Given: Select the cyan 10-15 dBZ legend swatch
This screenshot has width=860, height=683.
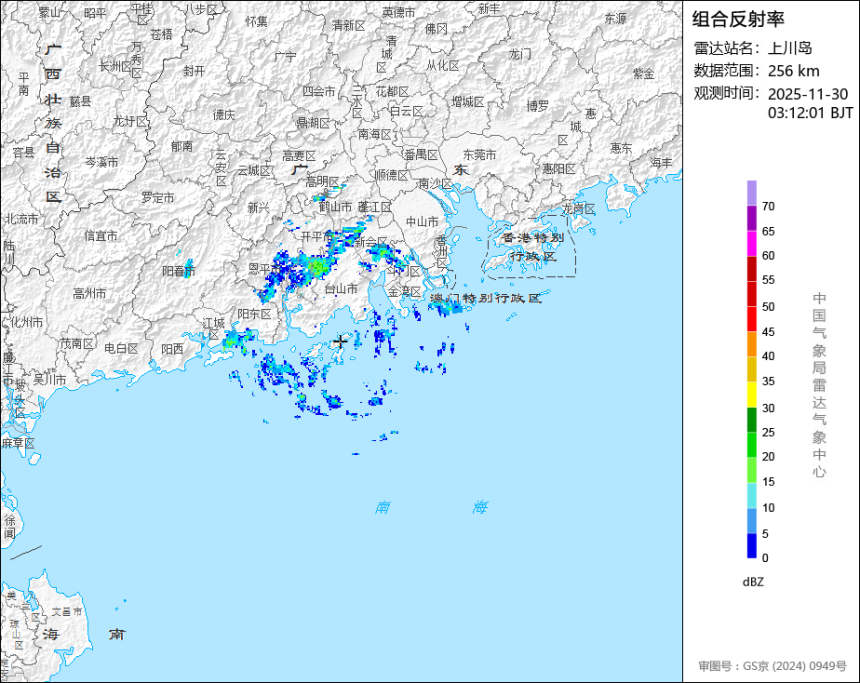Looking at the screenshot, I should coord(751,495).
